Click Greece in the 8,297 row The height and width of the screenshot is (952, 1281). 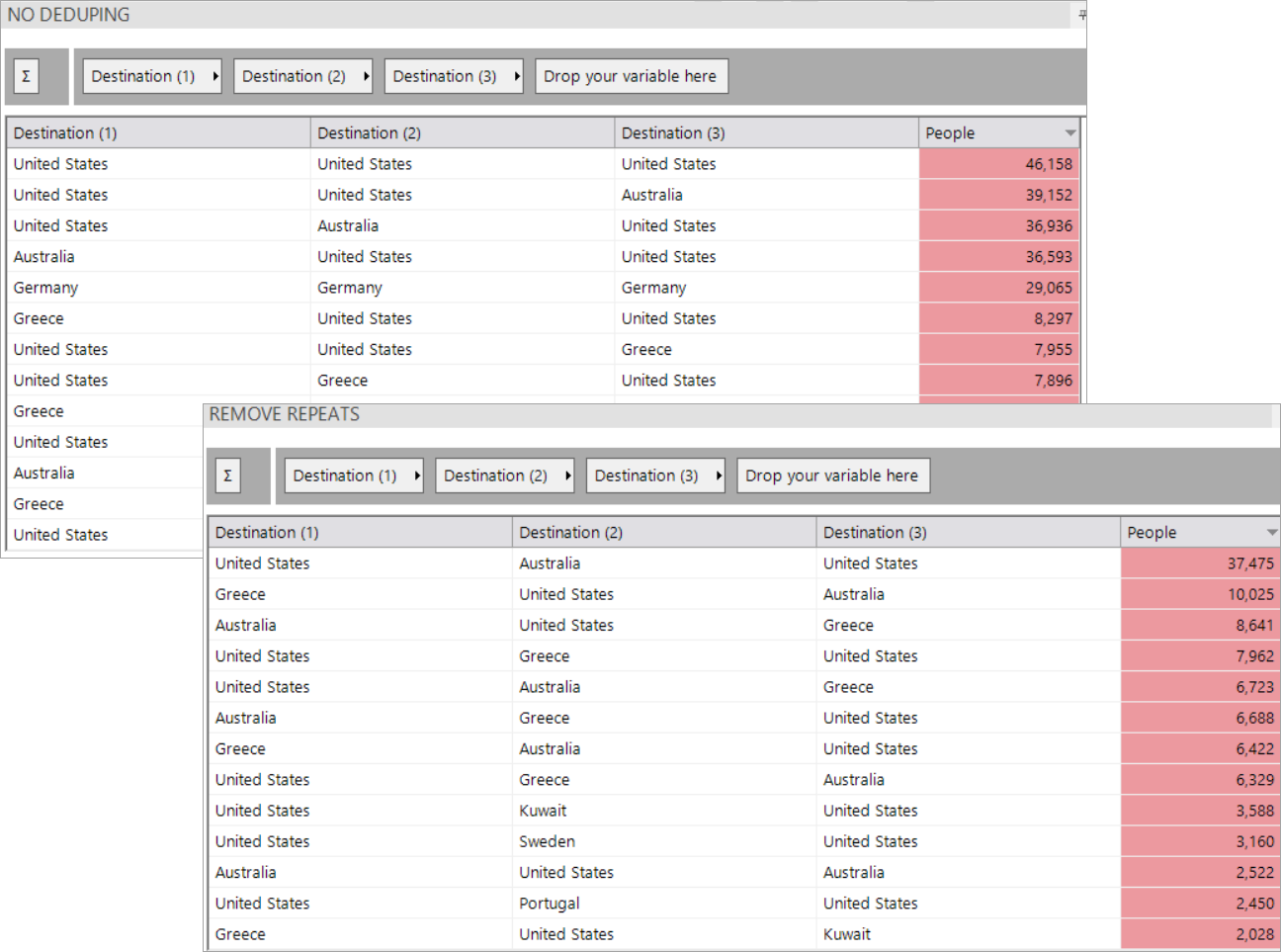[39, 318]
